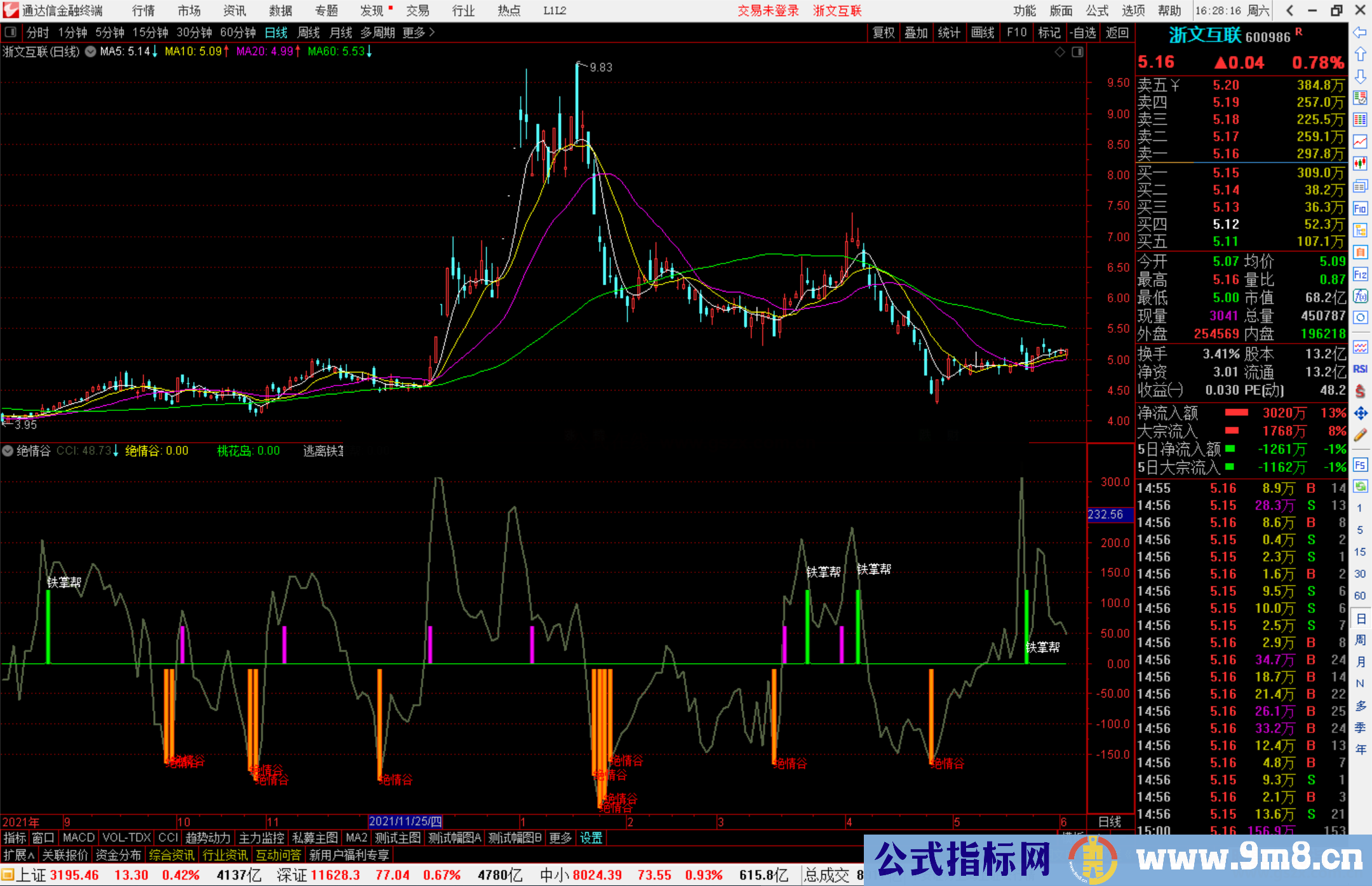This screenshot has height=886, width=1372.
Task: Click the title-bar left chevron navigation icon
Action: (1289, 10)
